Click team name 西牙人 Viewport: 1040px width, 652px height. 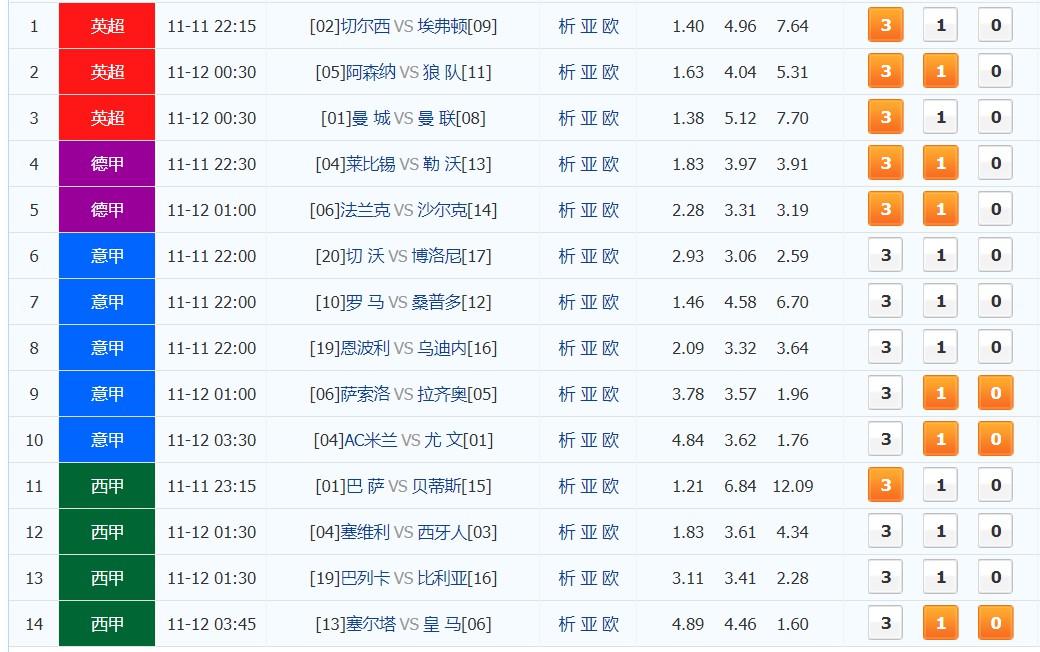(x=442, y=532)
